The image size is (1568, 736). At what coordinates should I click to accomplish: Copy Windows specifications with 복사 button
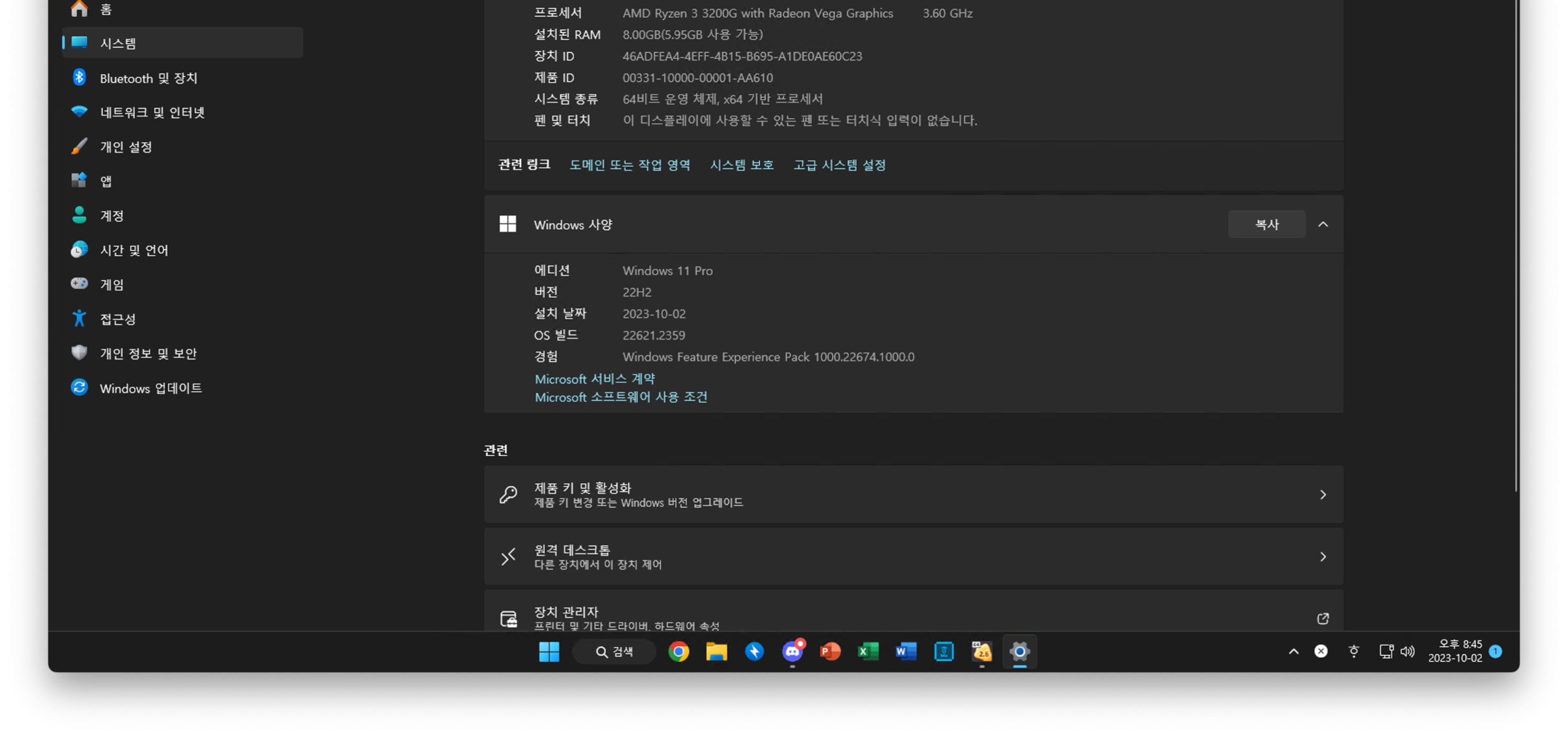1266,225
